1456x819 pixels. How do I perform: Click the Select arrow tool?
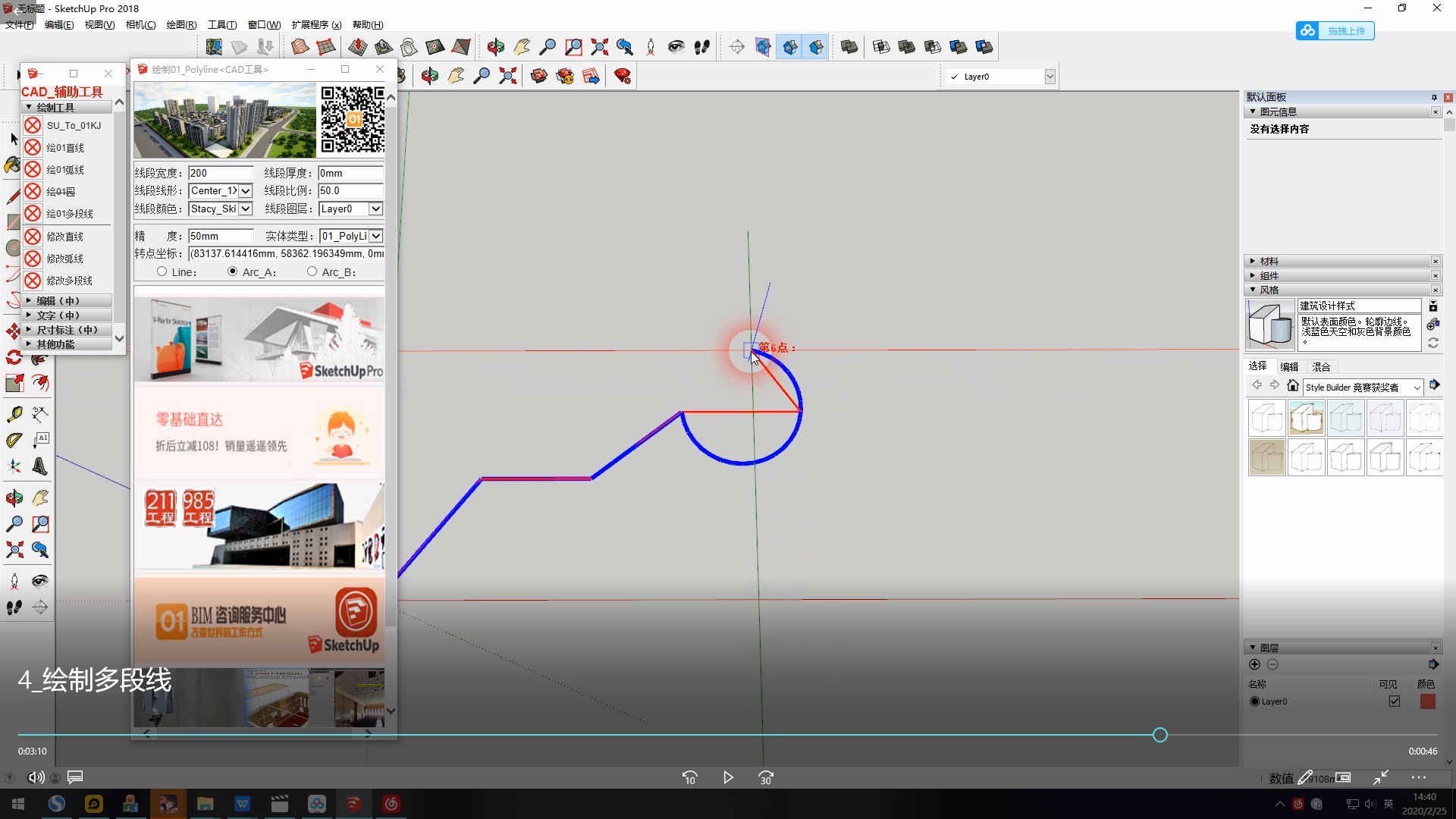tap(14, 139)
